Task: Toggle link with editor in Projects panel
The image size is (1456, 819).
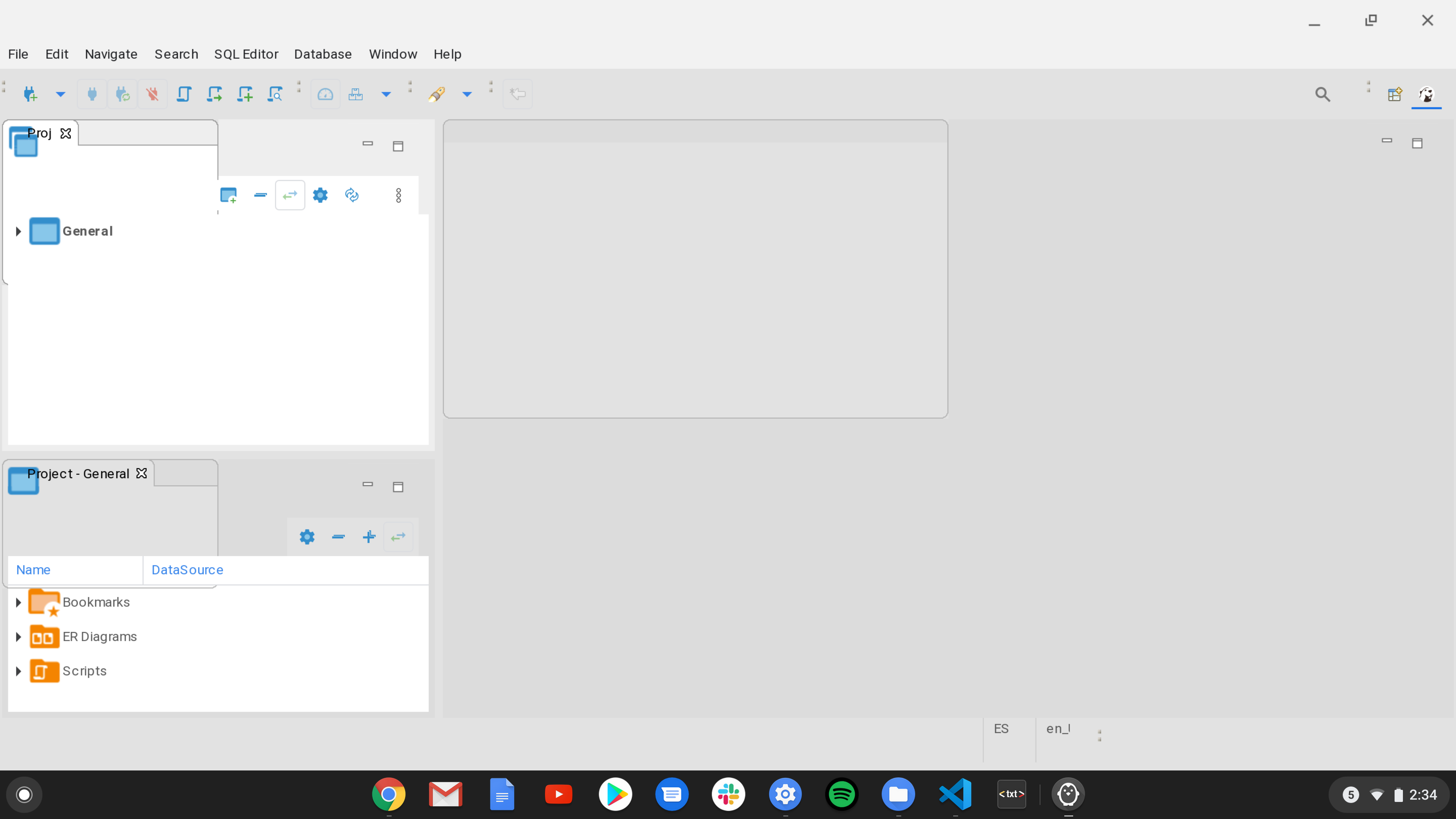Action: tap(290, 195)
